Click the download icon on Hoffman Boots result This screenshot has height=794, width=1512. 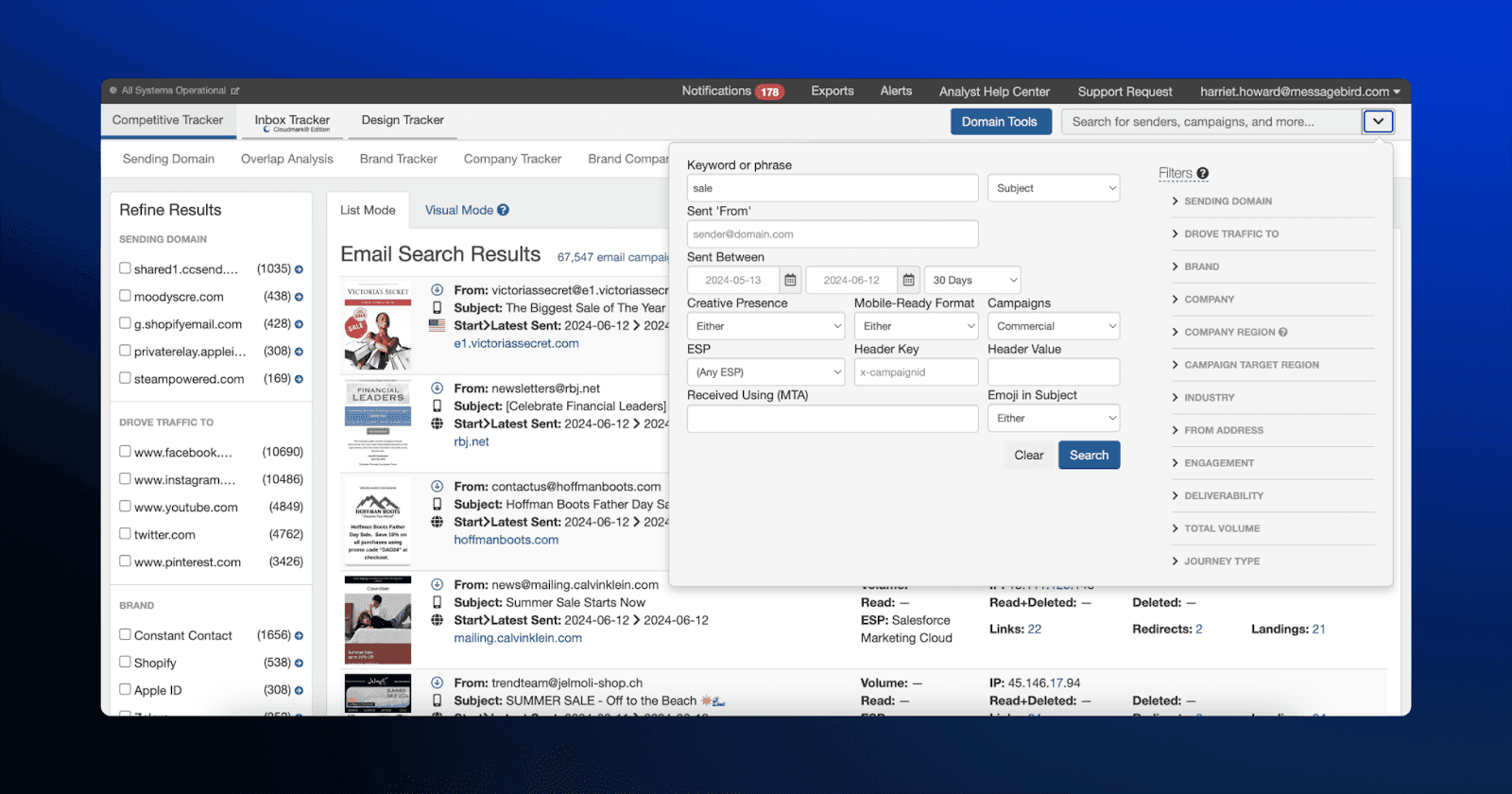pyautogui.click(x=437, y=487)
